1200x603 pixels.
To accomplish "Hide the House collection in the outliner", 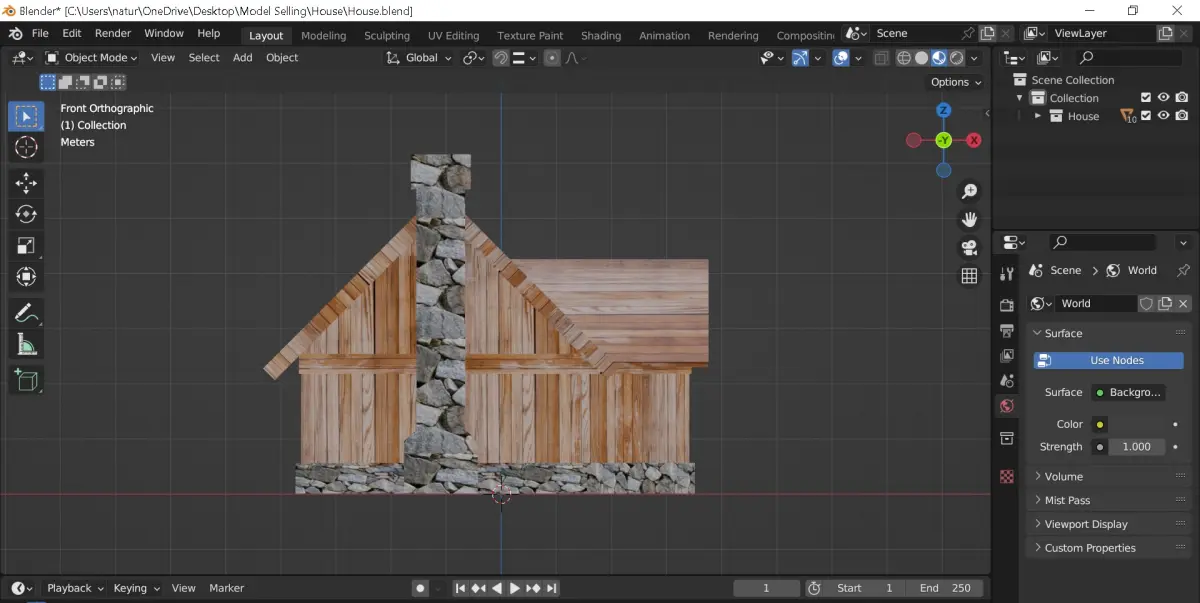I will tap(1163, 116).
